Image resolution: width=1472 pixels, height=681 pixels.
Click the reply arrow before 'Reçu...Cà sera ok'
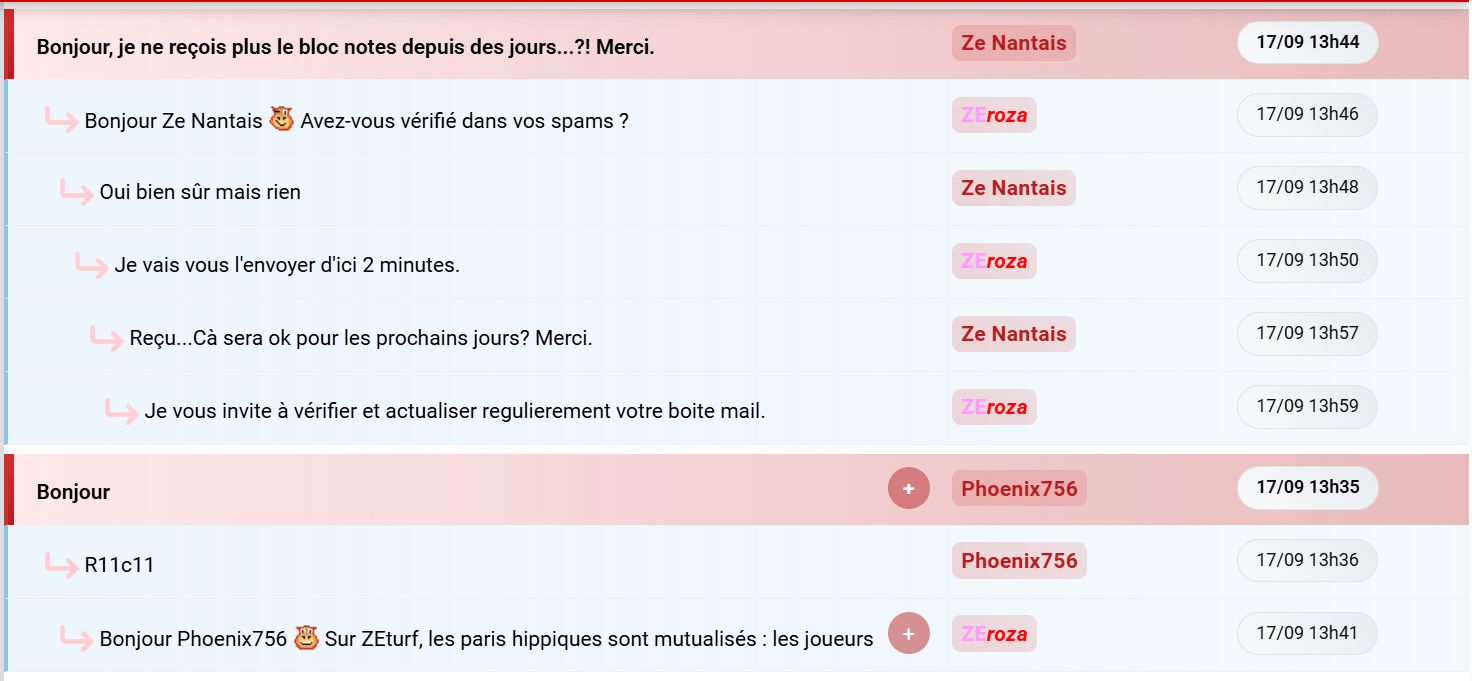(x=107, y=338)
